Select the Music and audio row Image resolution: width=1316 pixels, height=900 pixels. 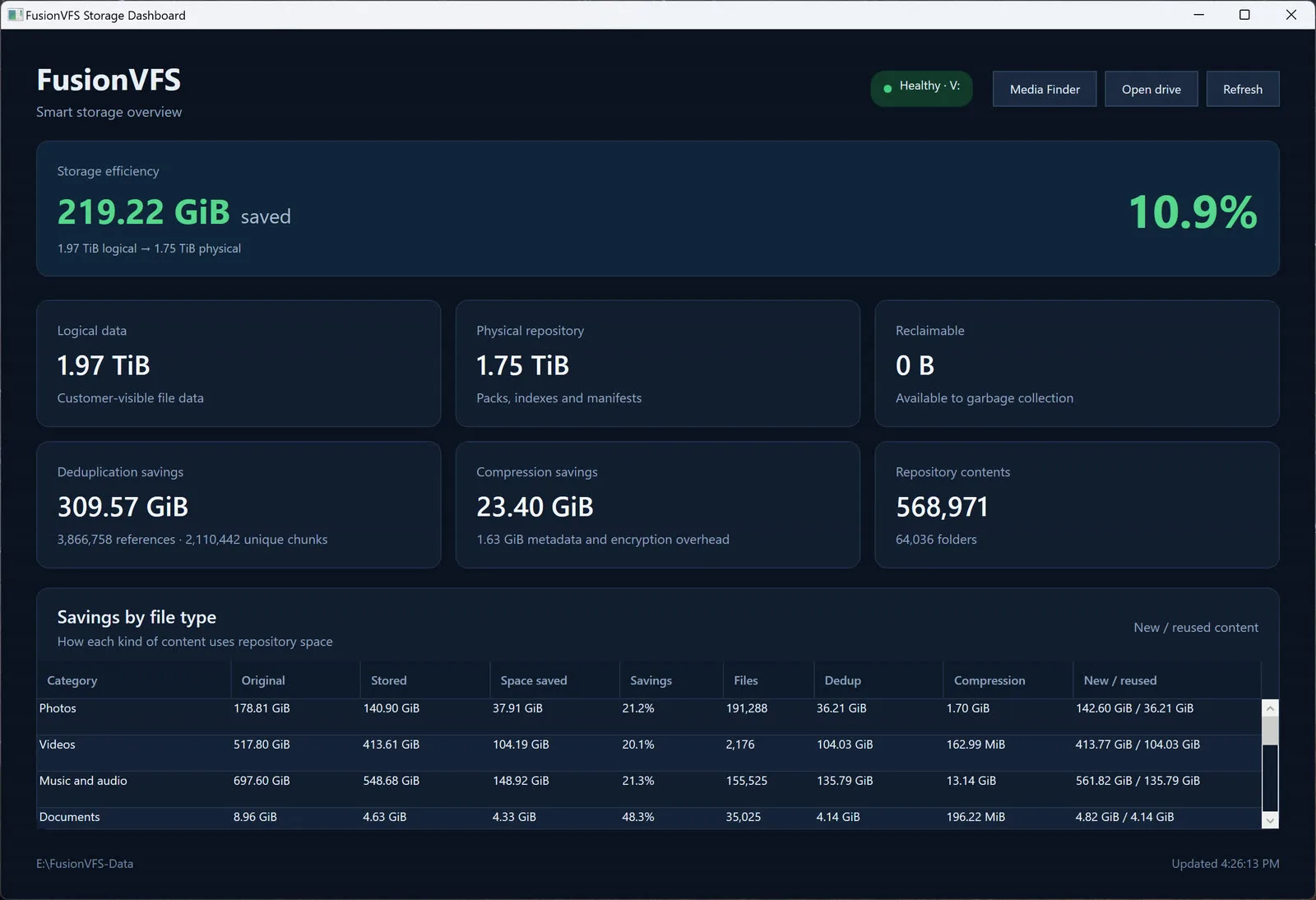[649, 789]
